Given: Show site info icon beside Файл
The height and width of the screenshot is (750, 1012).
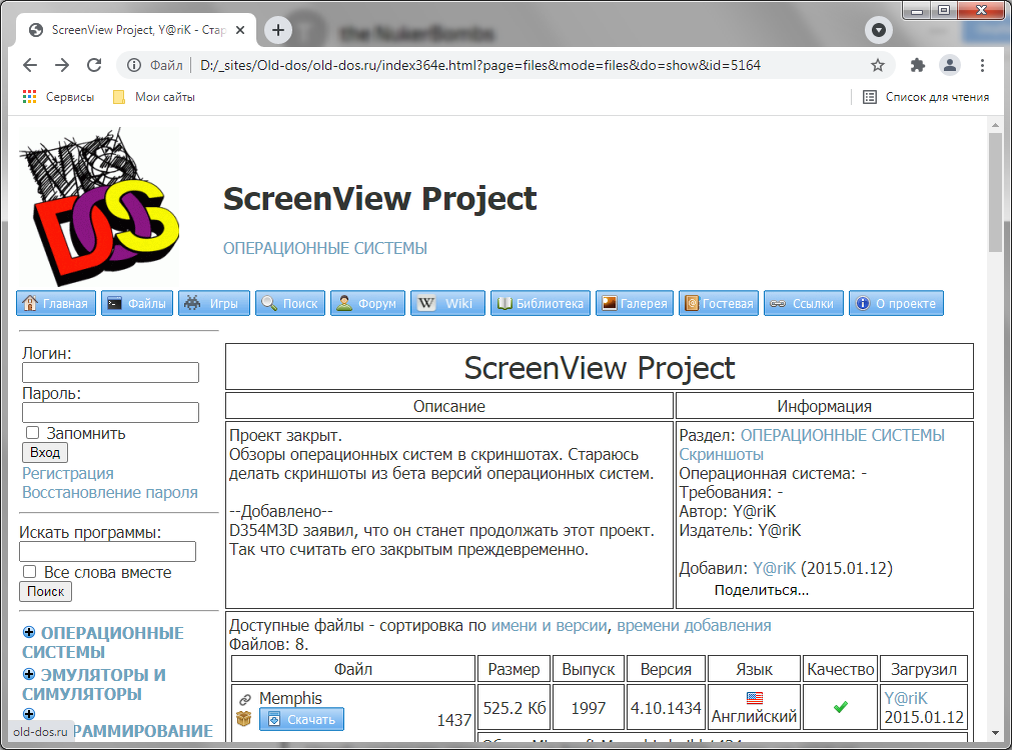Looking at the screenshot, I should pyautogui.click(x=134, y=65).
